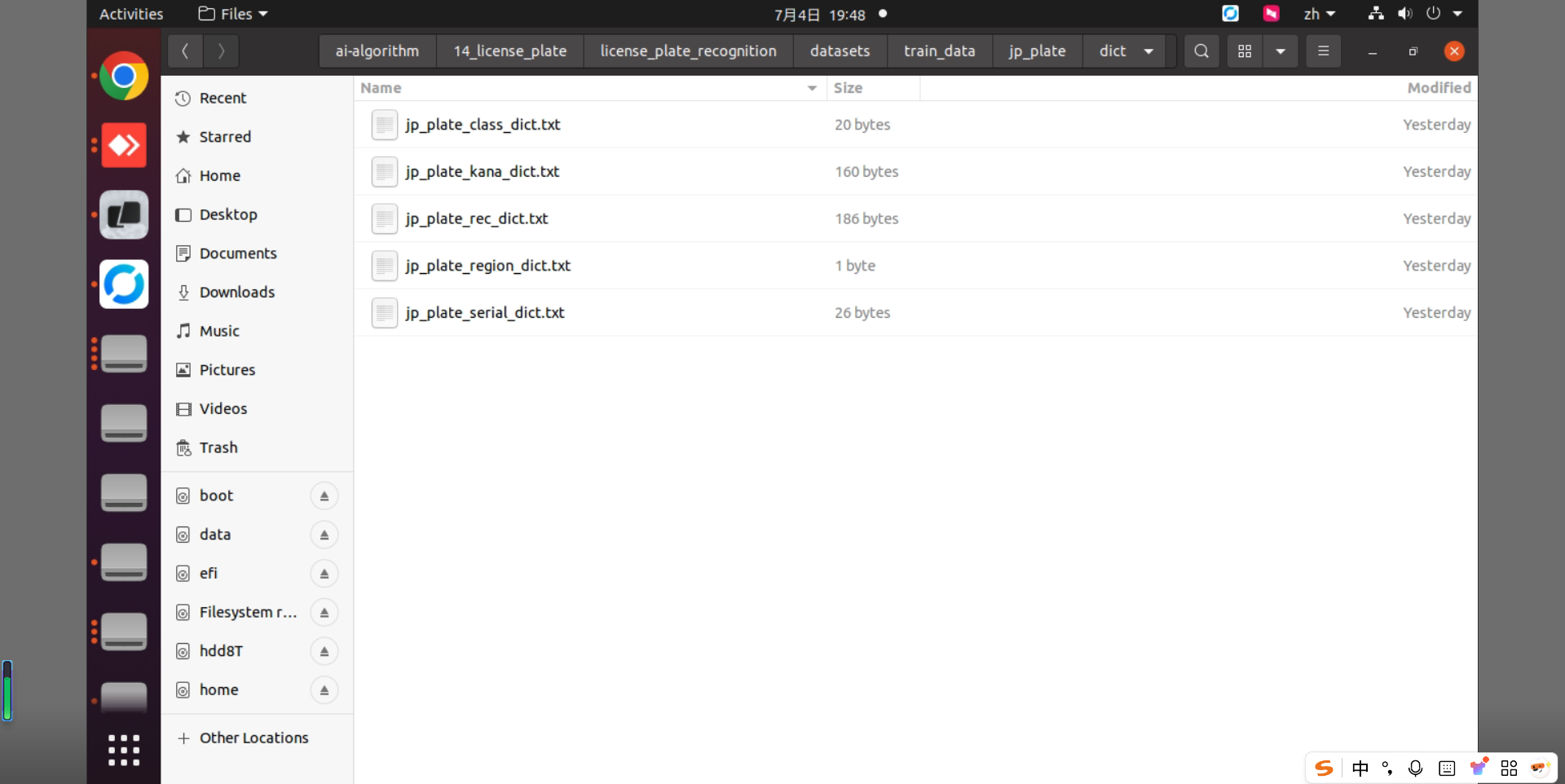Go back with the left arrow
Screen dimensions: 1565x784
(x=185, y=51)
